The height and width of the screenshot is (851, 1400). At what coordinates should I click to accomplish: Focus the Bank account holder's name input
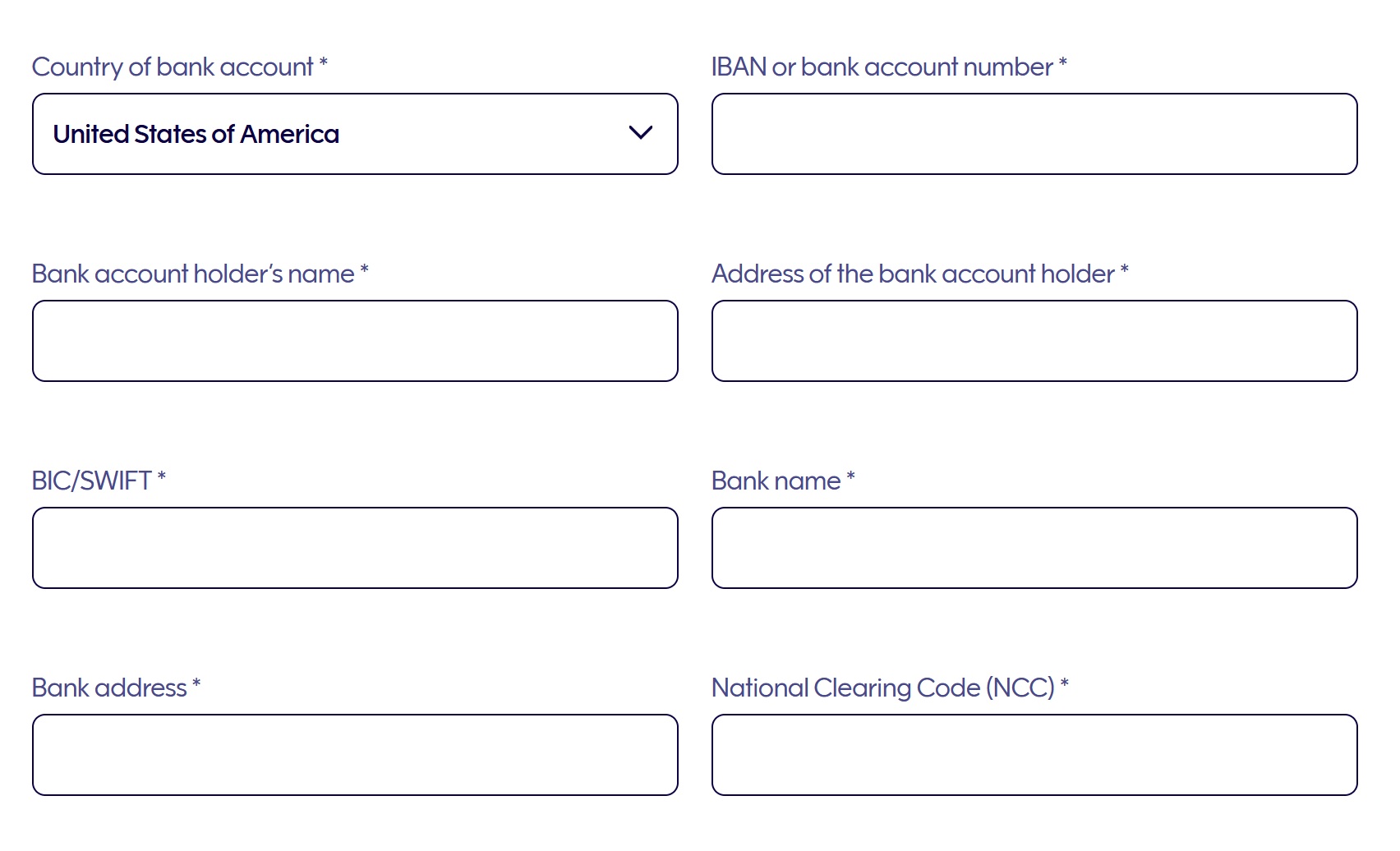pos(355,341)
